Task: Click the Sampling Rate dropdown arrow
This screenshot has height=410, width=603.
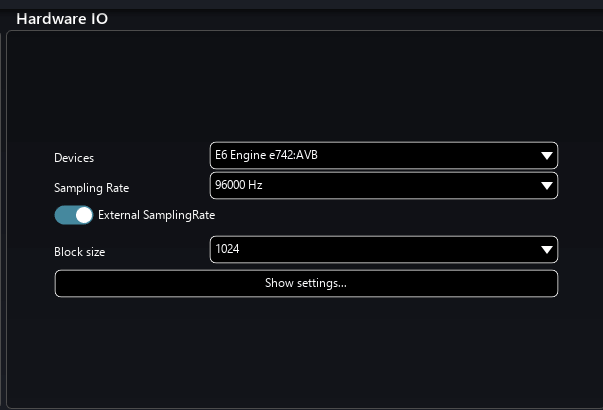Action: click(x=546, y=186)
